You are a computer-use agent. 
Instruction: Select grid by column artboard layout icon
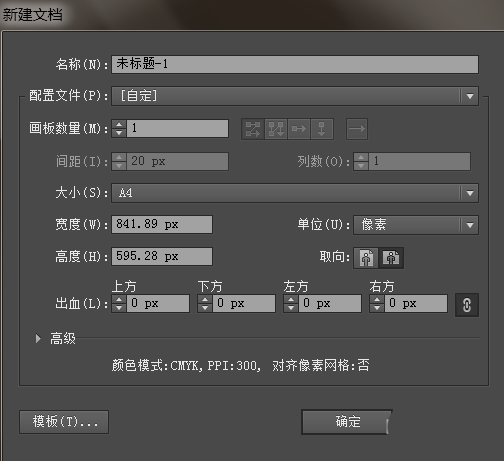point(276,129)
